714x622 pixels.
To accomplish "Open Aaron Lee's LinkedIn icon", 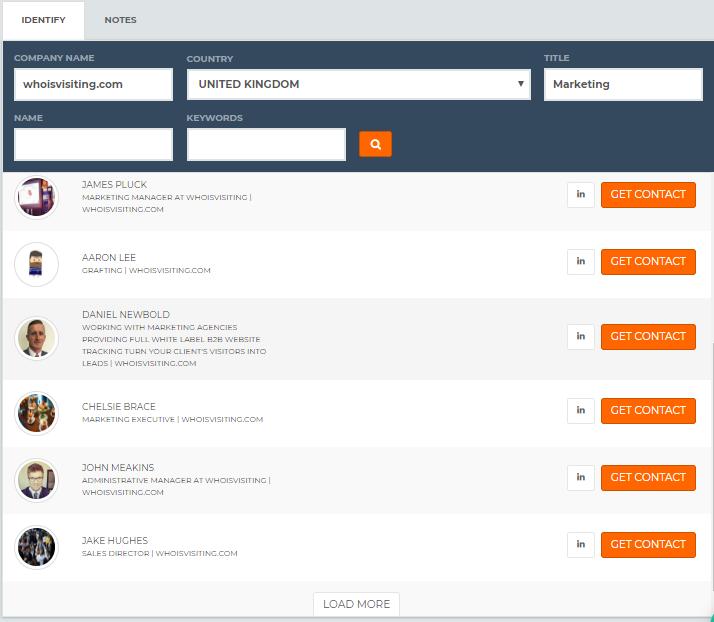I will 581,261.
